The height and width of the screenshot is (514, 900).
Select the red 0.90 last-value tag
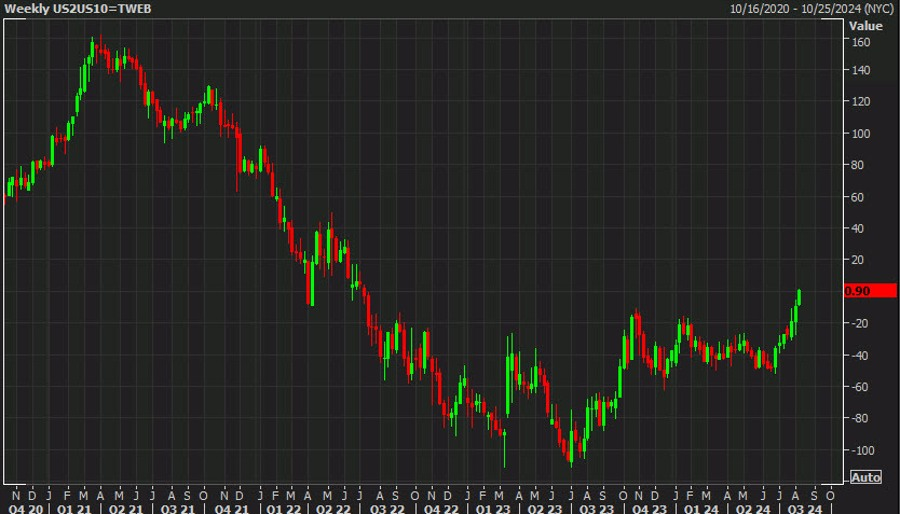[870, 291]
